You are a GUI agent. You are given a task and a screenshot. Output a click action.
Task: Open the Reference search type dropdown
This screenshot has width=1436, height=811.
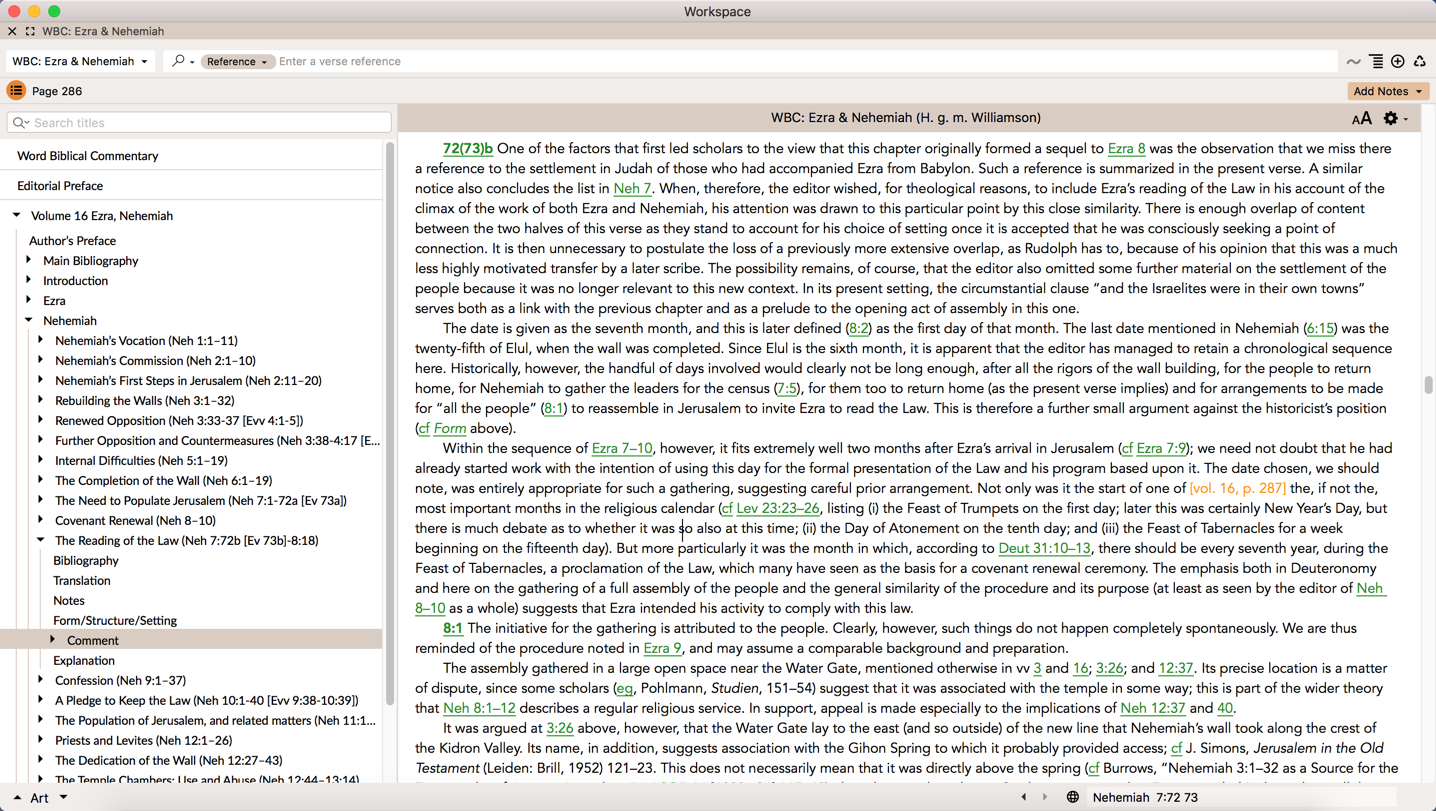click(x=236, y=62)
